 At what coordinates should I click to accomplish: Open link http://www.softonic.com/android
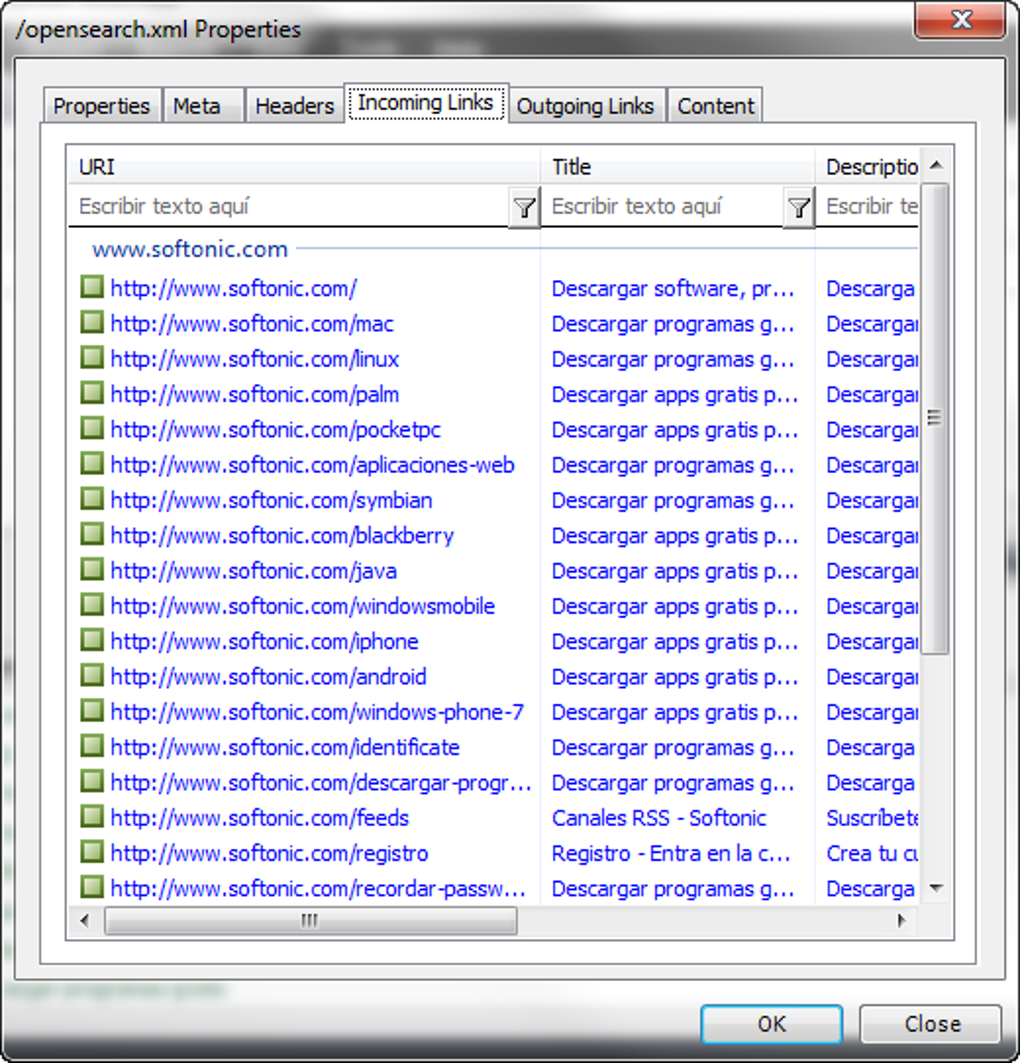pyautogui.click(x=268, y=677)
